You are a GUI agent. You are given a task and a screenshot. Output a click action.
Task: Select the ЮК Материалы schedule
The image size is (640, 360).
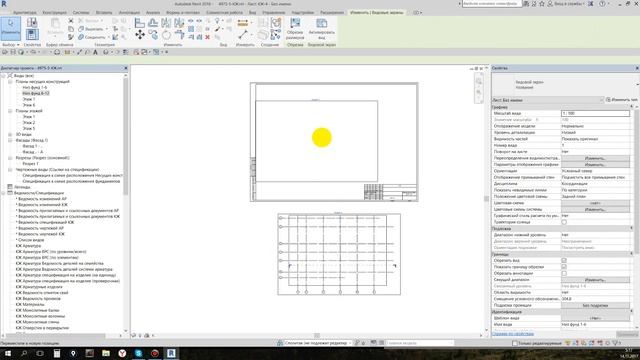click(30, 304)
